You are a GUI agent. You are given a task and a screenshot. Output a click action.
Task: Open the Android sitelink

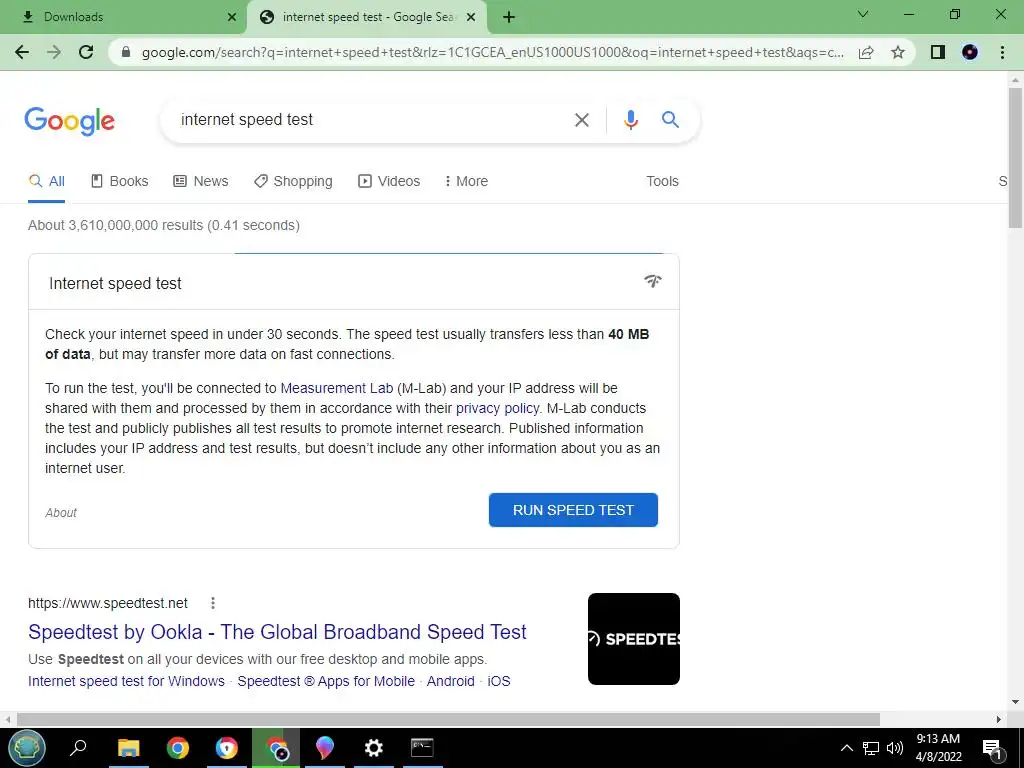coord(451,681)
